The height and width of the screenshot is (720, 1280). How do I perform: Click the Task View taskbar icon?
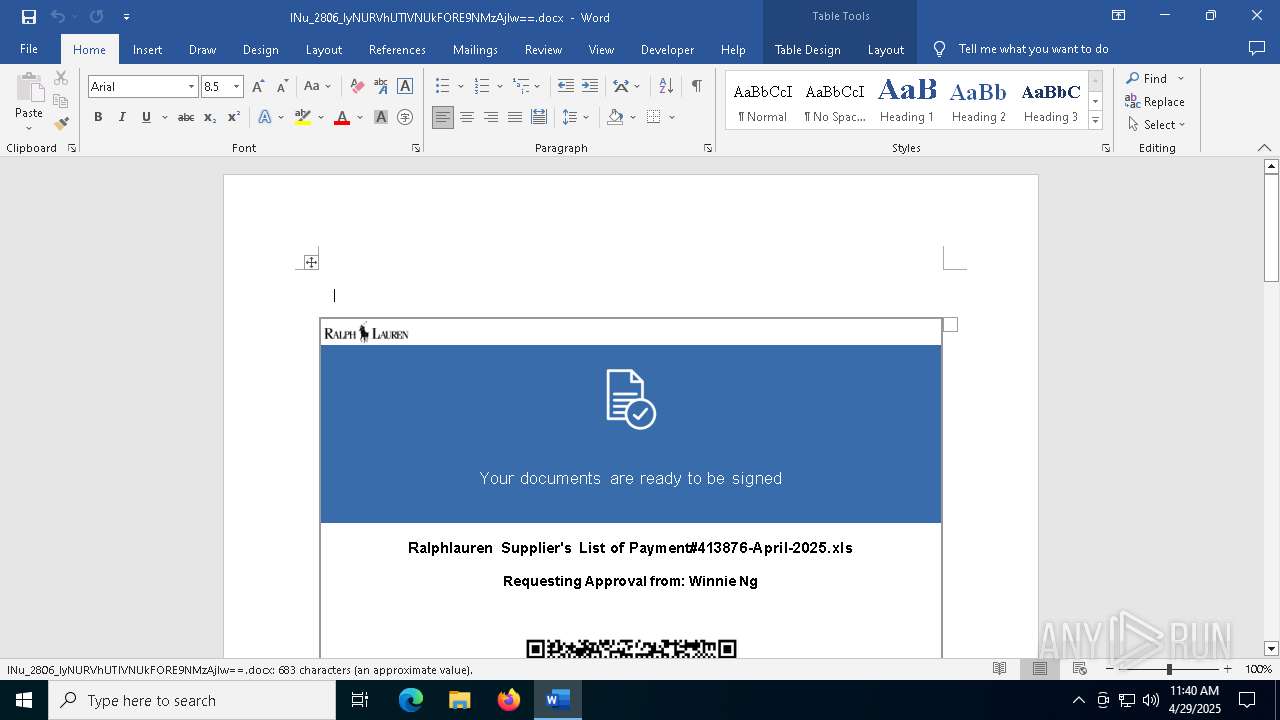360,700
